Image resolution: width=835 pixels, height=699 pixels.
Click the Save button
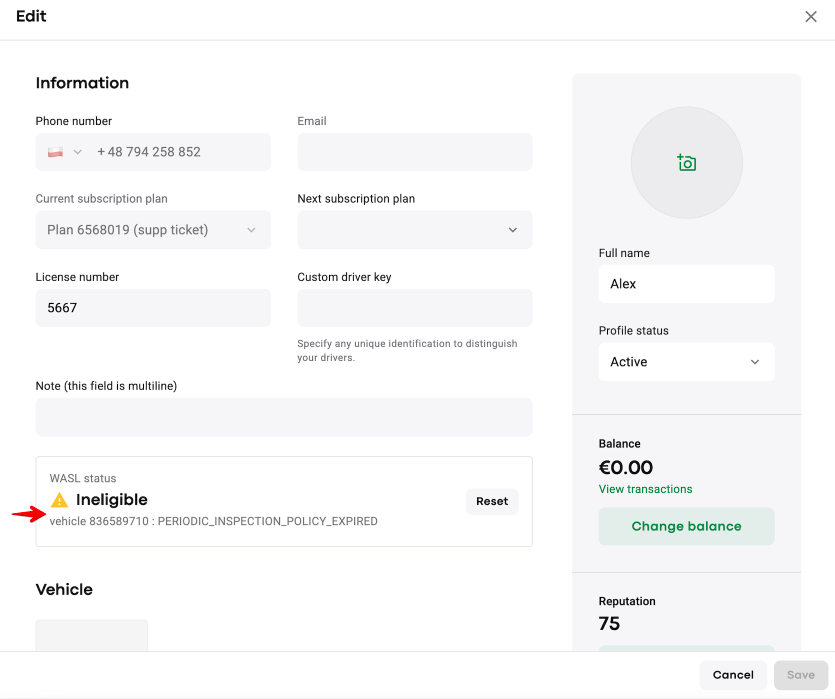pyautogui.click(x=800, y=675)
